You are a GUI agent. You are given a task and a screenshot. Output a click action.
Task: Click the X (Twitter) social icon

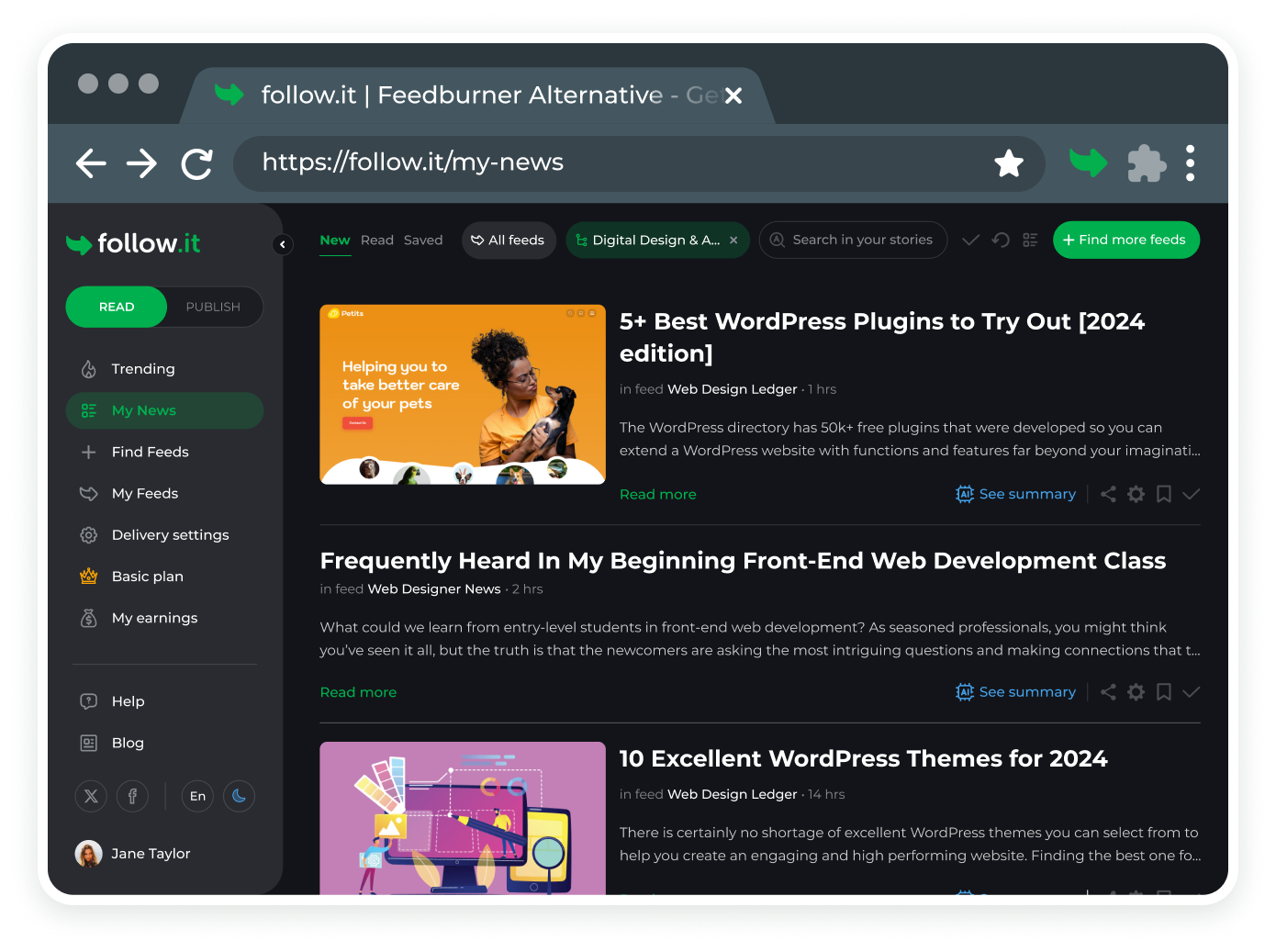tap(91, 796)
